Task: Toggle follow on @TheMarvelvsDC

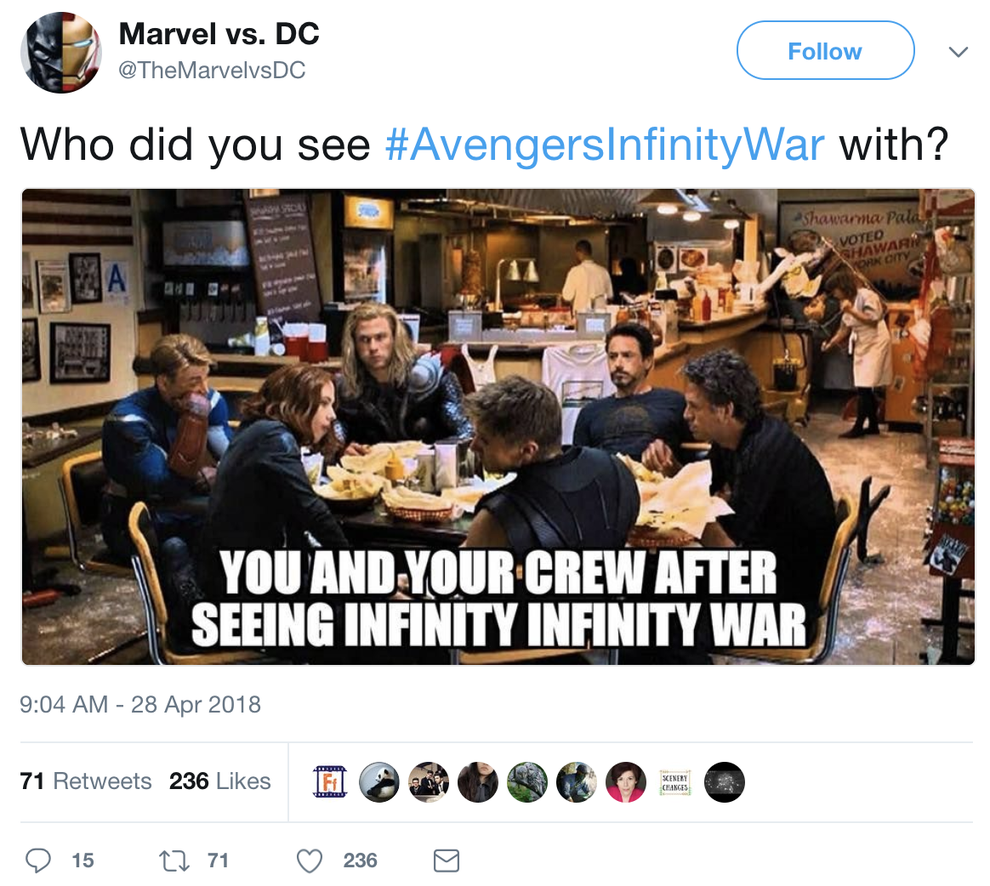Action: coord(825,50)
